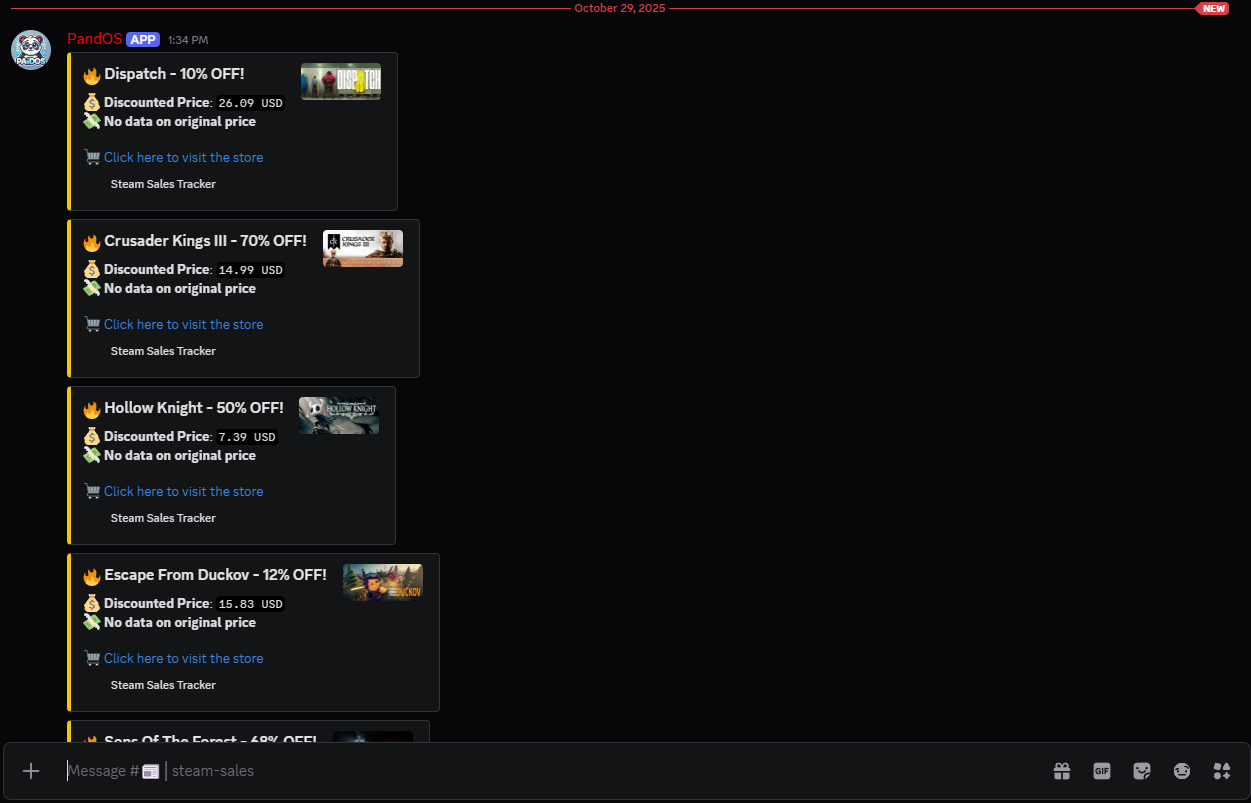Click the shopping cart icon on Dispatch embed

92,157
